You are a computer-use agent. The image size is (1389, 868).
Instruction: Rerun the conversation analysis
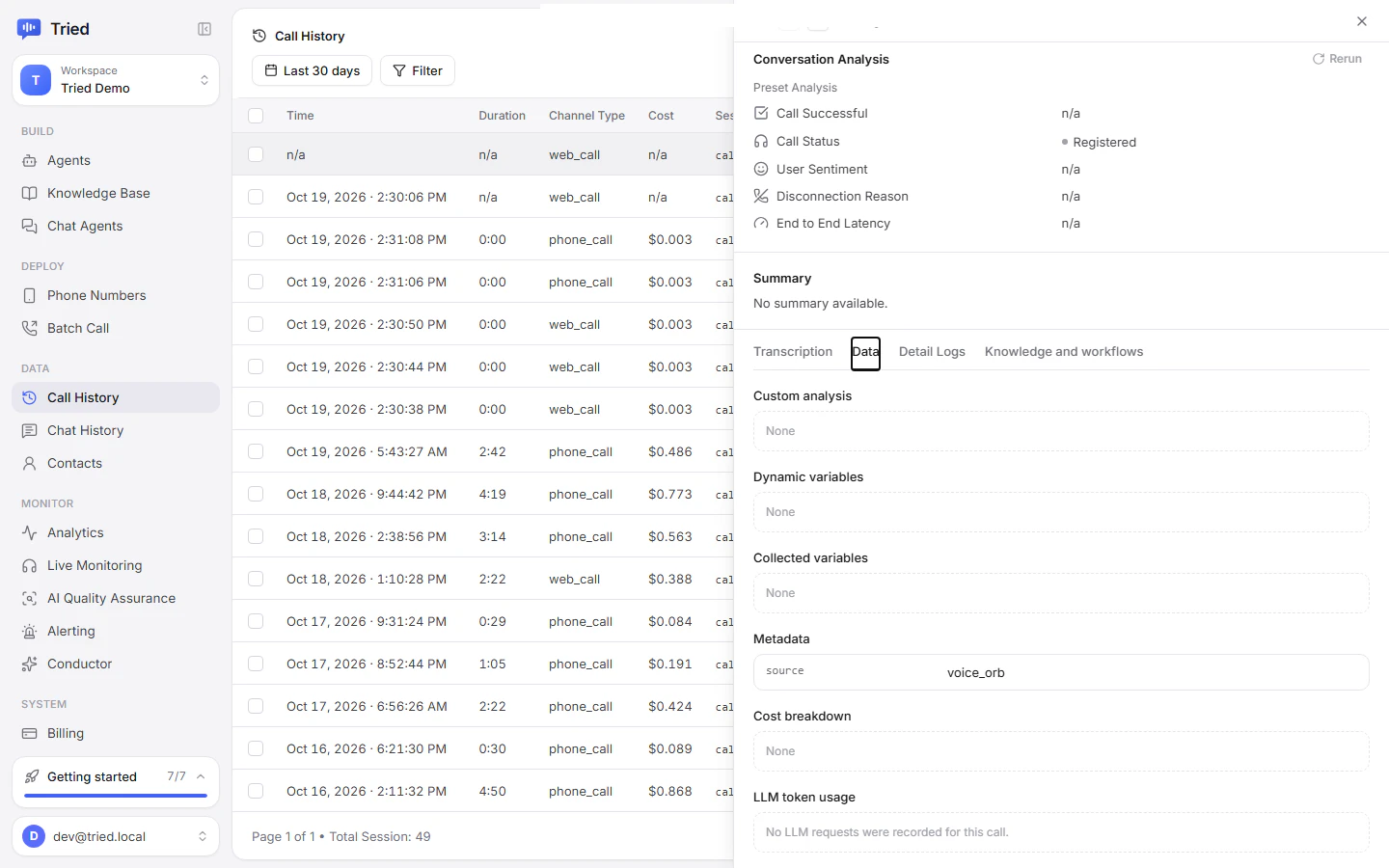click(x=1337, y=59)
